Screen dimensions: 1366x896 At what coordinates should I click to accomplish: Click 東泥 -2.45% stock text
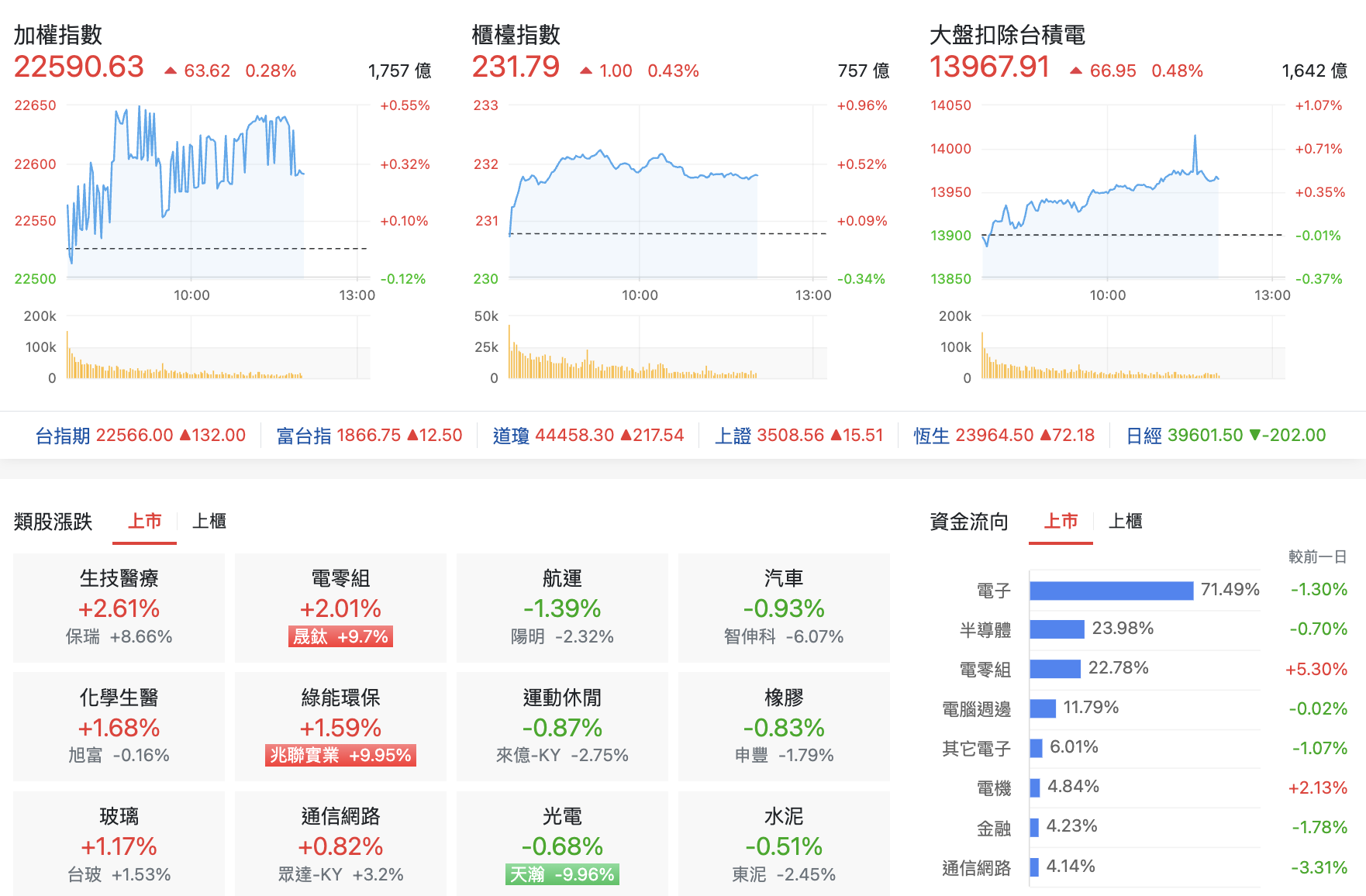[784, 874]
